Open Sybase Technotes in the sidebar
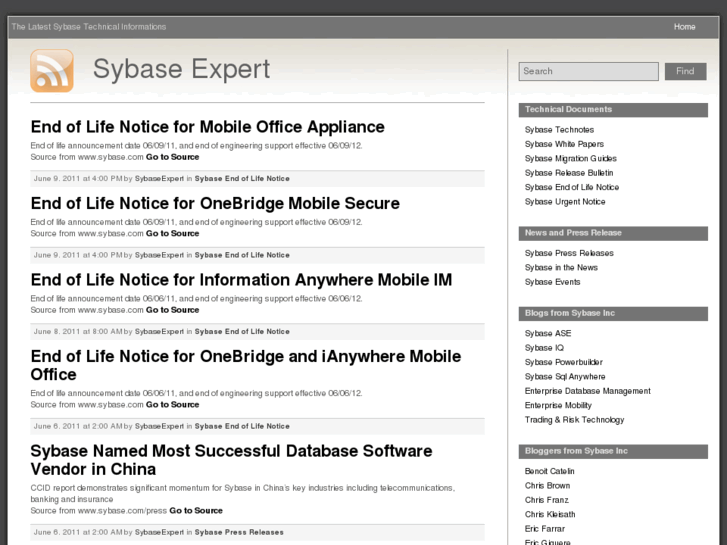This screenshot has width=727, height=545. click(x=559, y=130)
